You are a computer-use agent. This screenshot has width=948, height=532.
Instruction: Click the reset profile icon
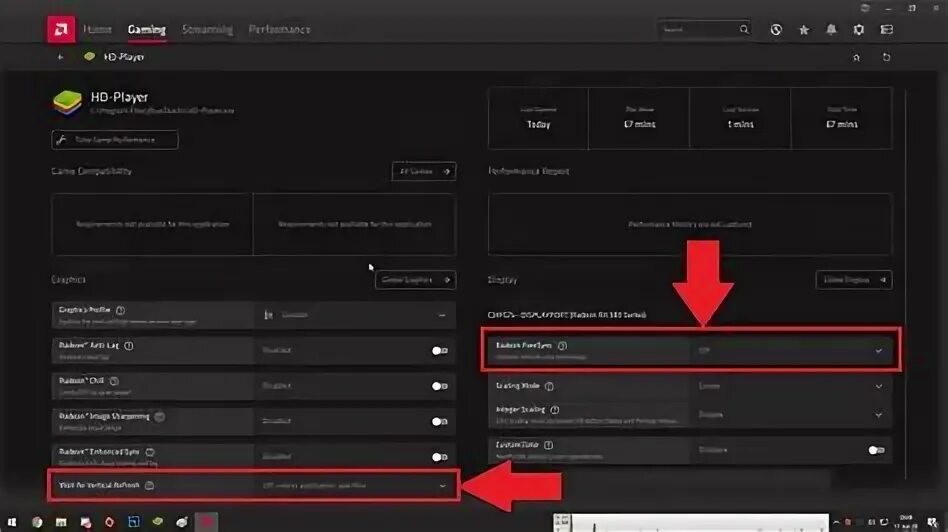click(x=886, y=57)
